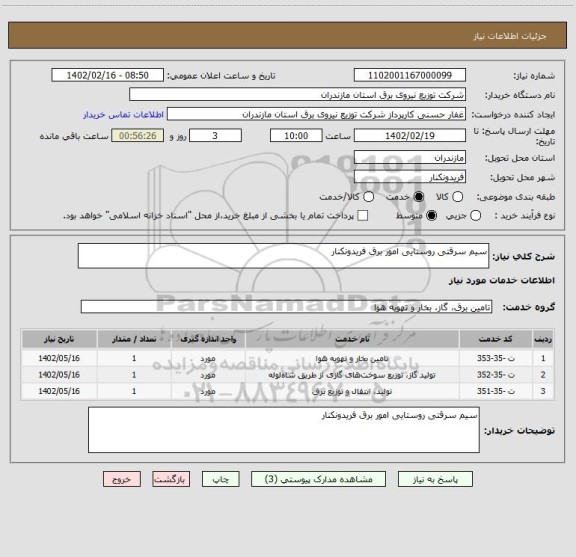
Task: Click the کد خدمت column header
Action: click(496, 339)
